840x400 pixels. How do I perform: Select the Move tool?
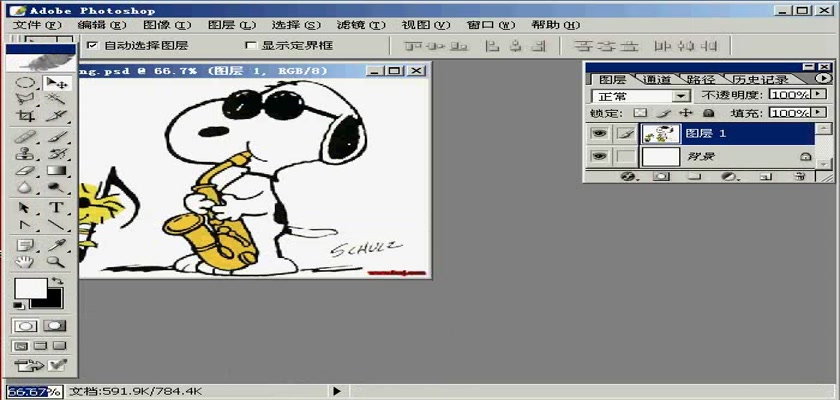coord(57,83)
